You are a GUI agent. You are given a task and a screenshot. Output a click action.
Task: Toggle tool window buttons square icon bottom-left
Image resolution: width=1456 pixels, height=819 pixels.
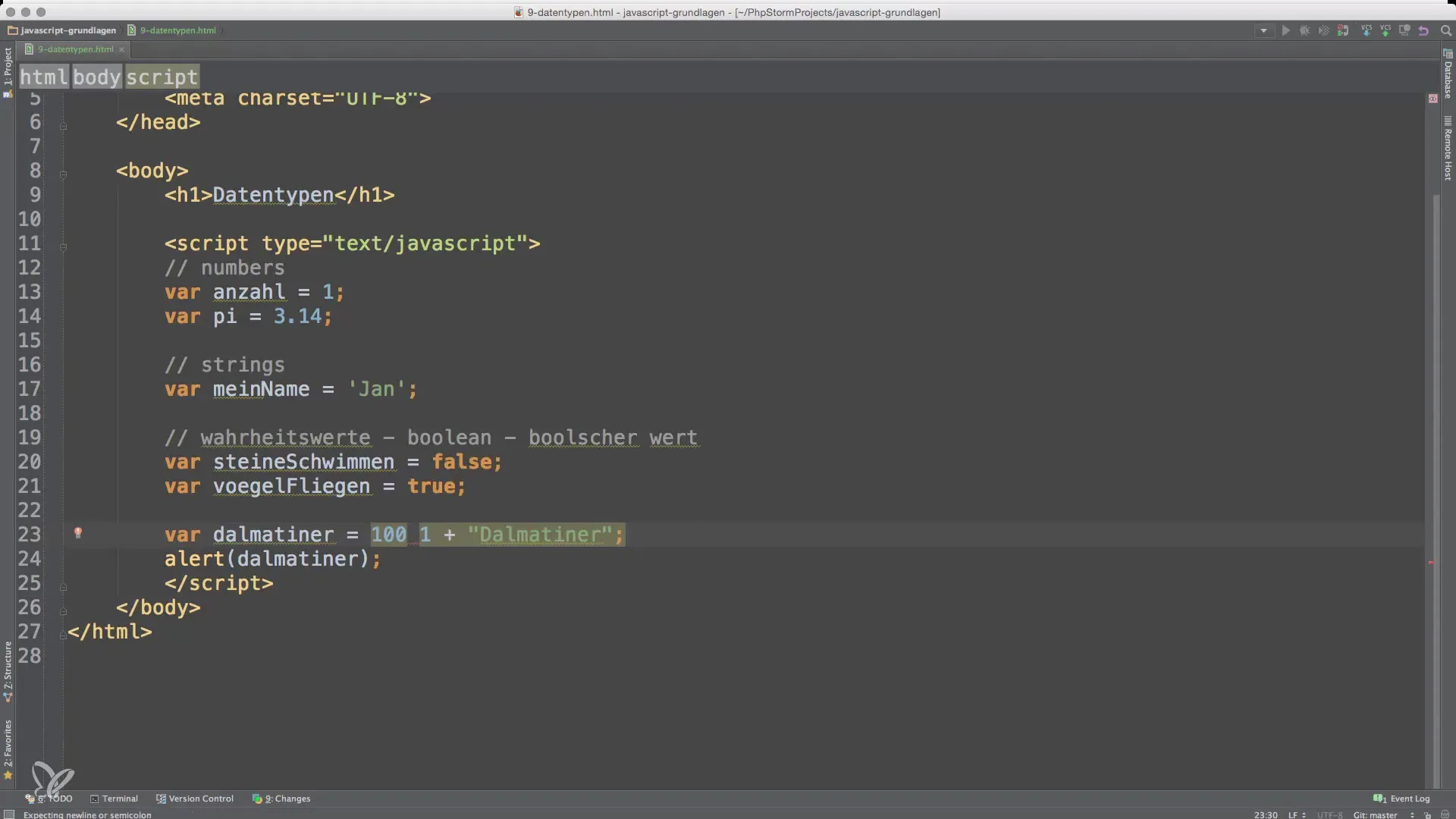9,814
